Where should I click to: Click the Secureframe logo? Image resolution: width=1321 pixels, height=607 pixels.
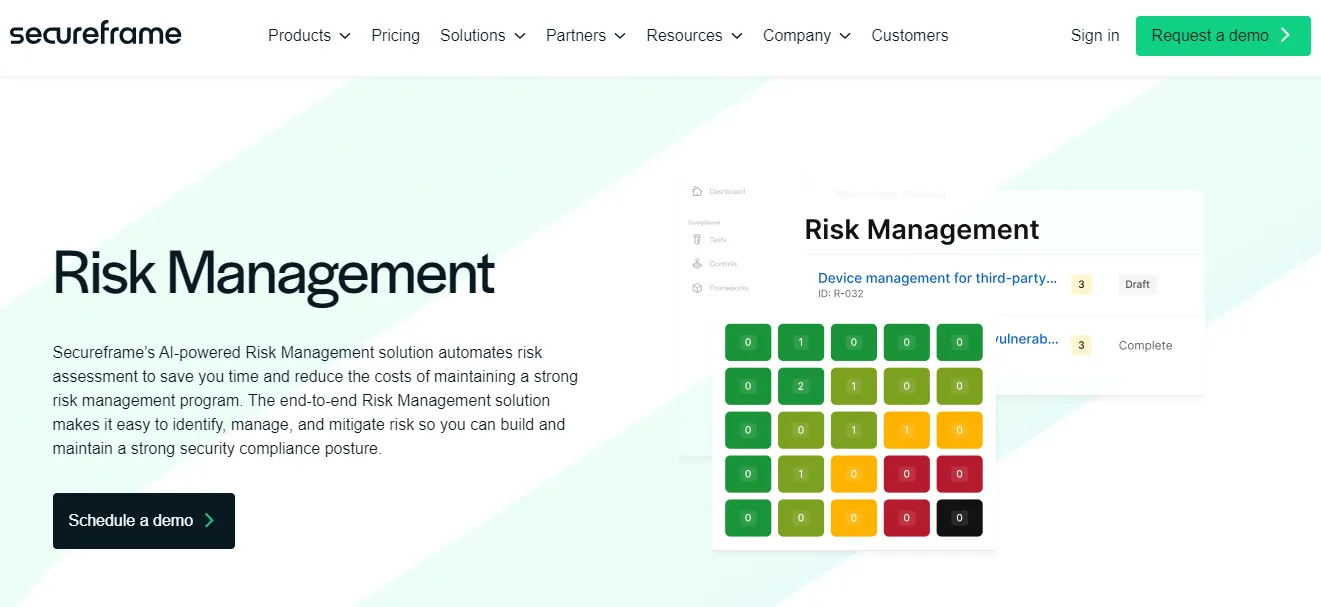pos(96,34)
